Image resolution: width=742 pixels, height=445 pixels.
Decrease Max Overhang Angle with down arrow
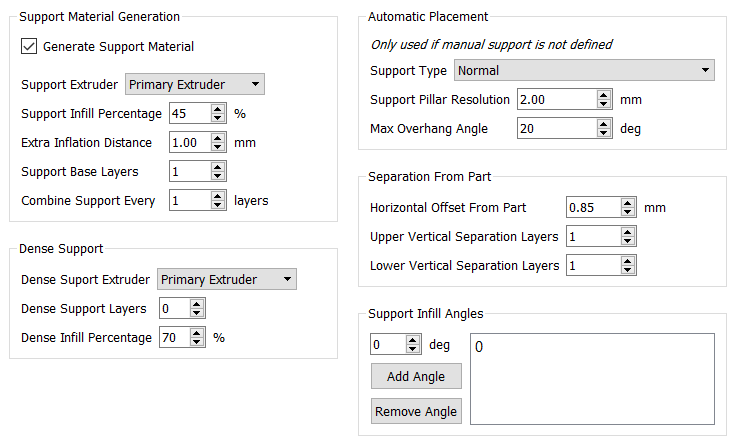coord(603,133)
